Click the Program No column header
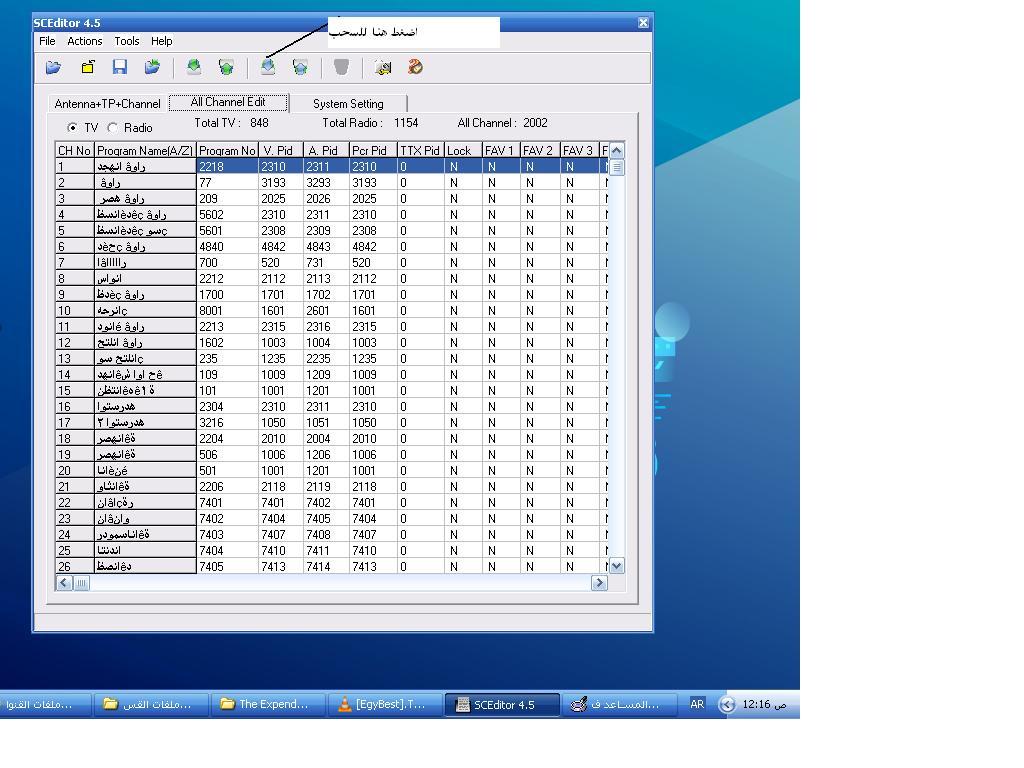Image resolution: width=1024 pixels, height=768 pixels. [x=227, y=150]
